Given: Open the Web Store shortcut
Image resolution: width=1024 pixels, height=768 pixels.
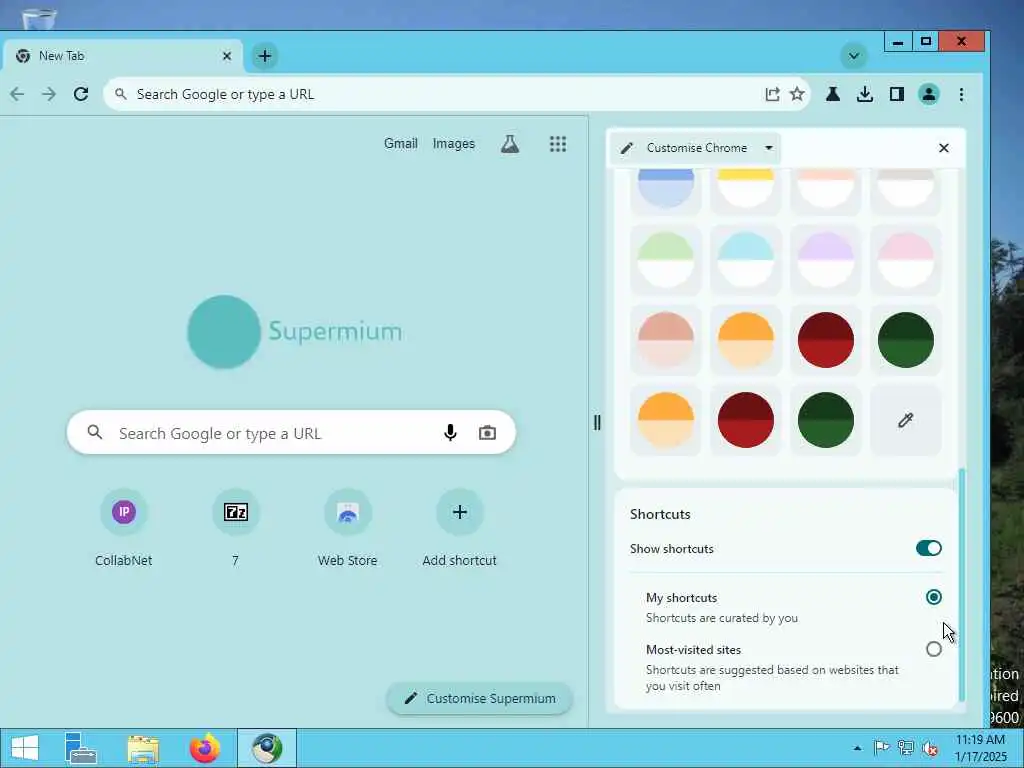Looking at the screenshot, I should [x=347, y=528].
